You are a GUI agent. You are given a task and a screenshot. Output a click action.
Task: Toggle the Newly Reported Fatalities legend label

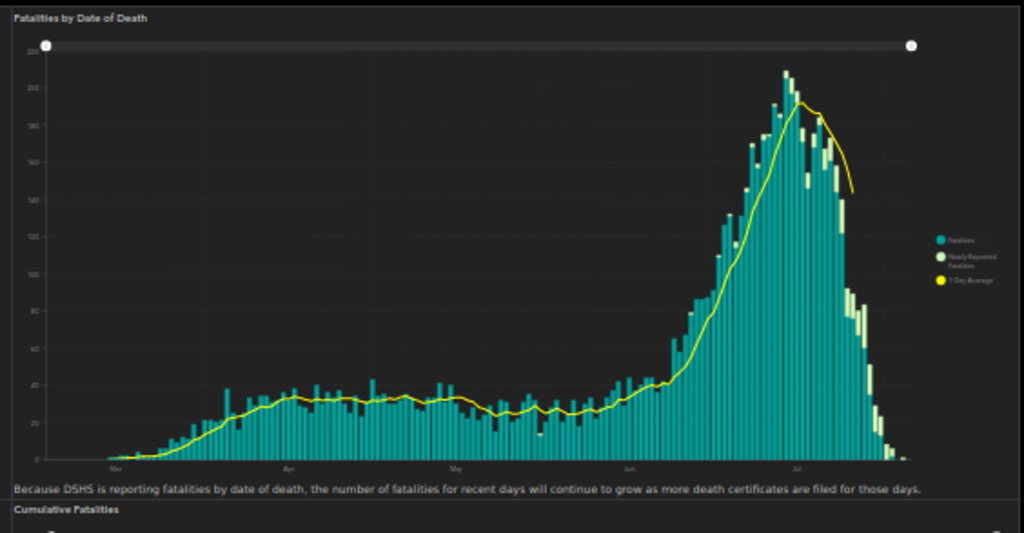click(968, 260)
